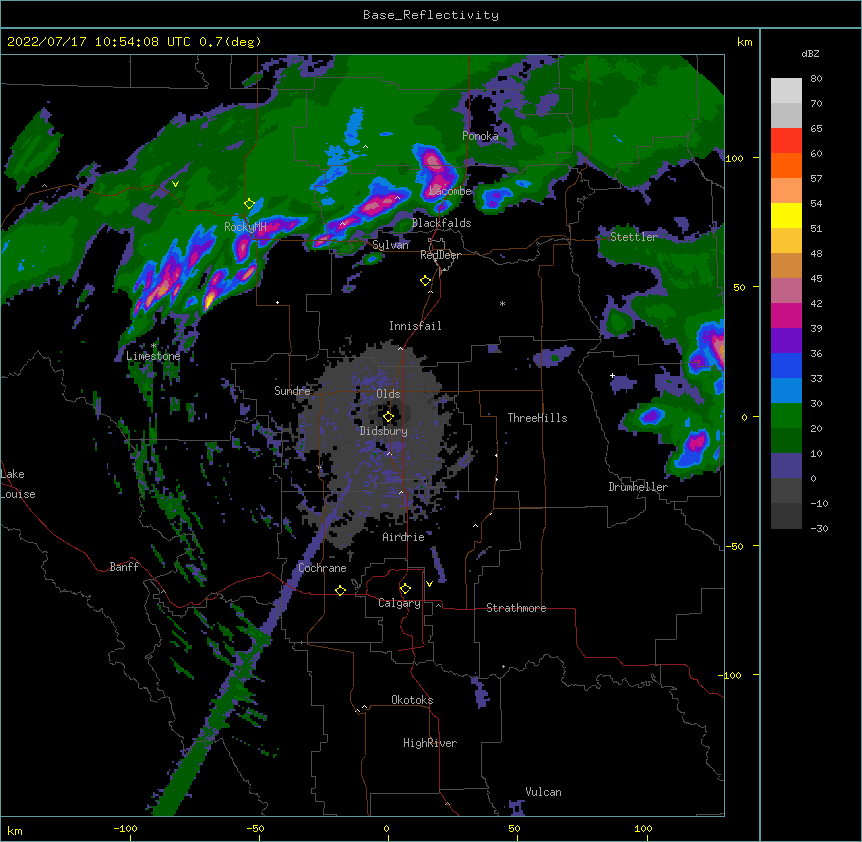
Task: Click the storm cell directly north of Lacombe
Action: click(x=436, y=170)
